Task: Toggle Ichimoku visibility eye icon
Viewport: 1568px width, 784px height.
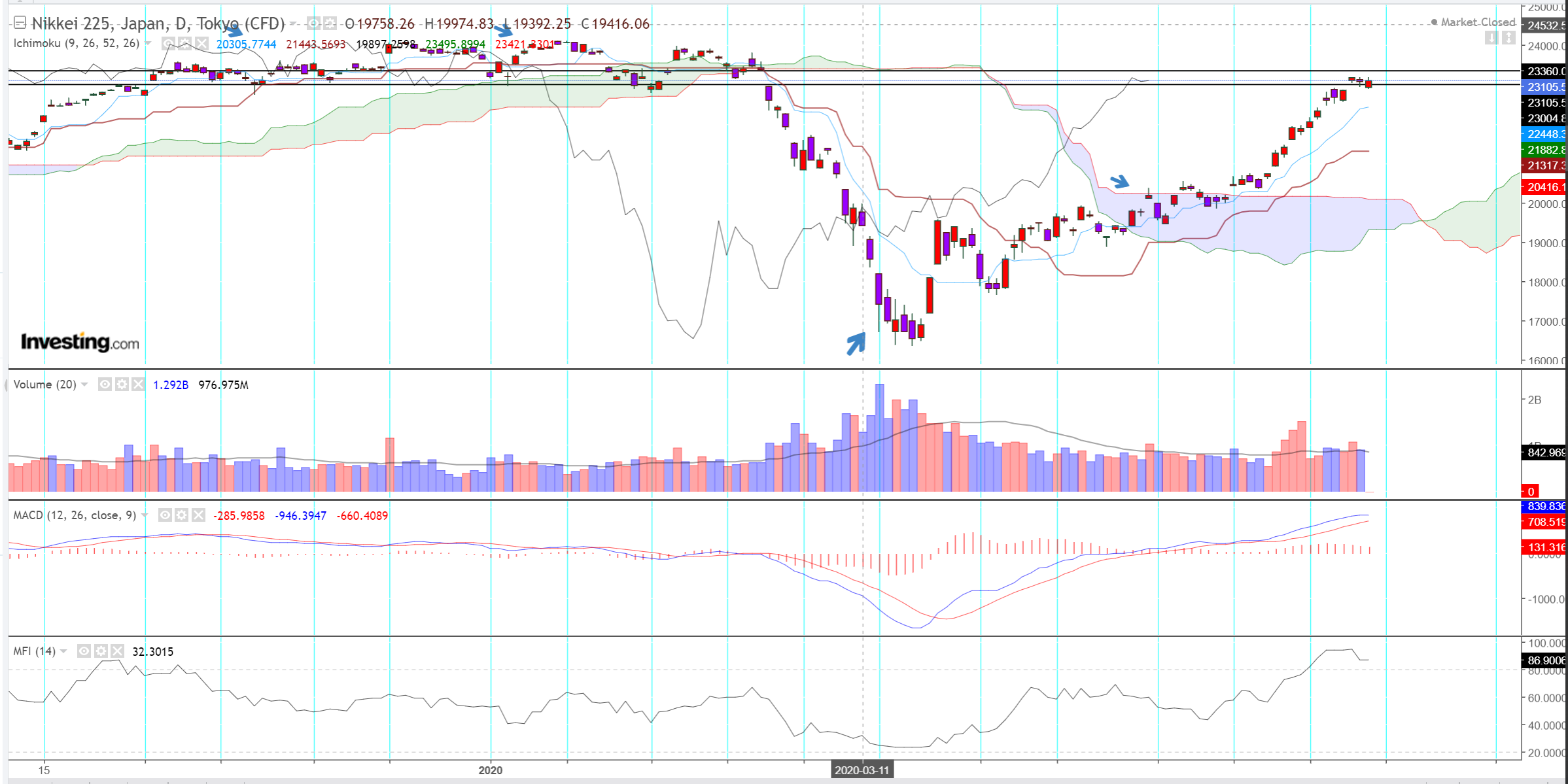Action: tap(169, 44)
